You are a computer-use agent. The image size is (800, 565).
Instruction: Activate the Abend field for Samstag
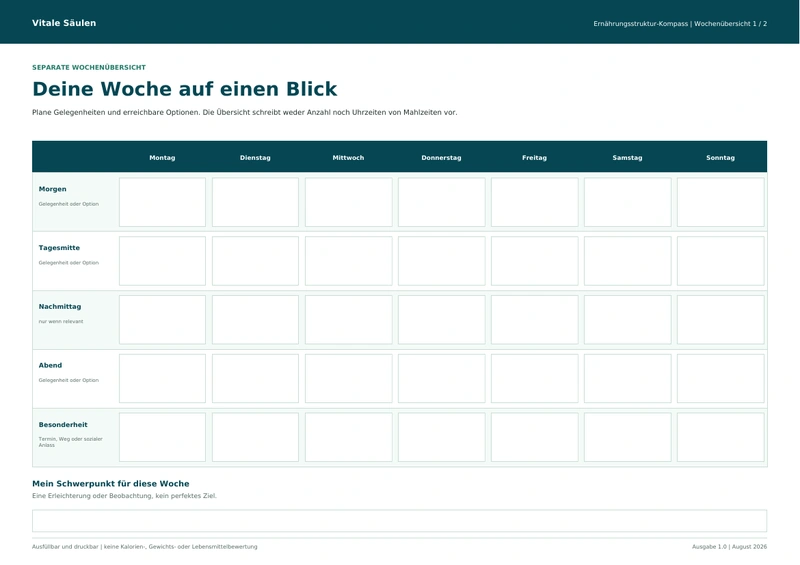point(628,378)
